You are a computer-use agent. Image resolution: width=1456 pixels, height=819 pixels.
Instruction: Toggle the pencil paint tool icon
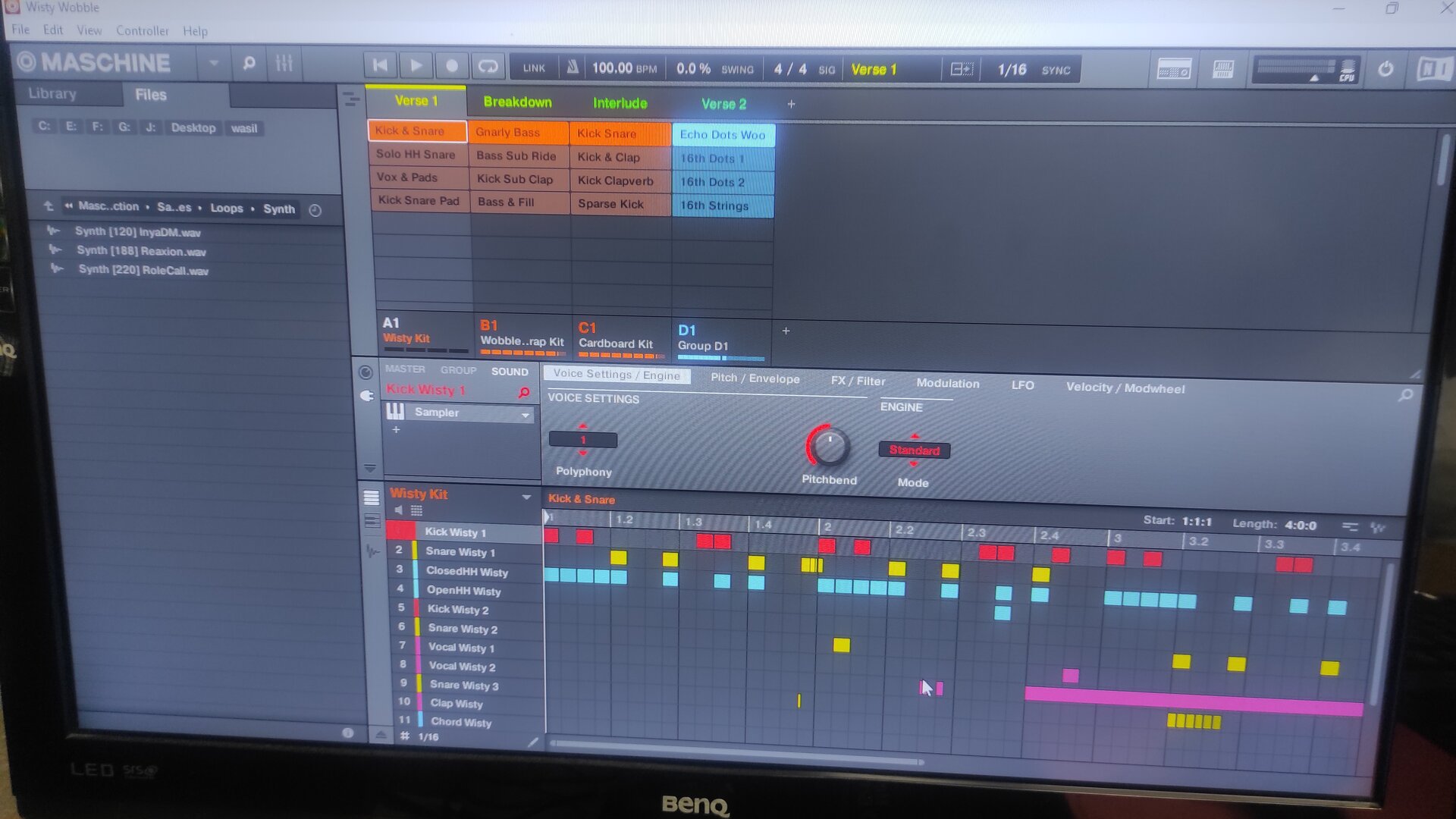point(533,742)
